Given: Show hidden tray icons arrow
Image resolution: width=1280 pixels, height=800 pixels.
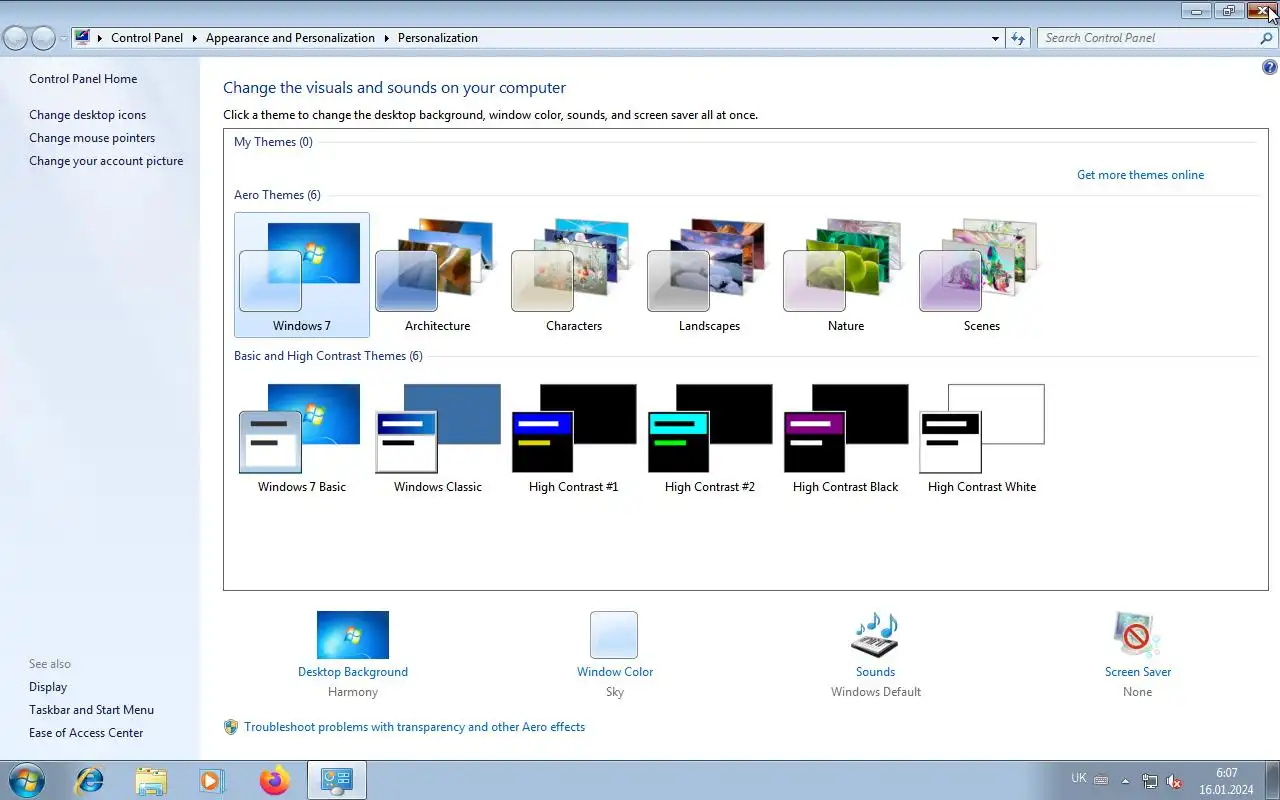Looking at the screenshot, I should [1125, 781].
